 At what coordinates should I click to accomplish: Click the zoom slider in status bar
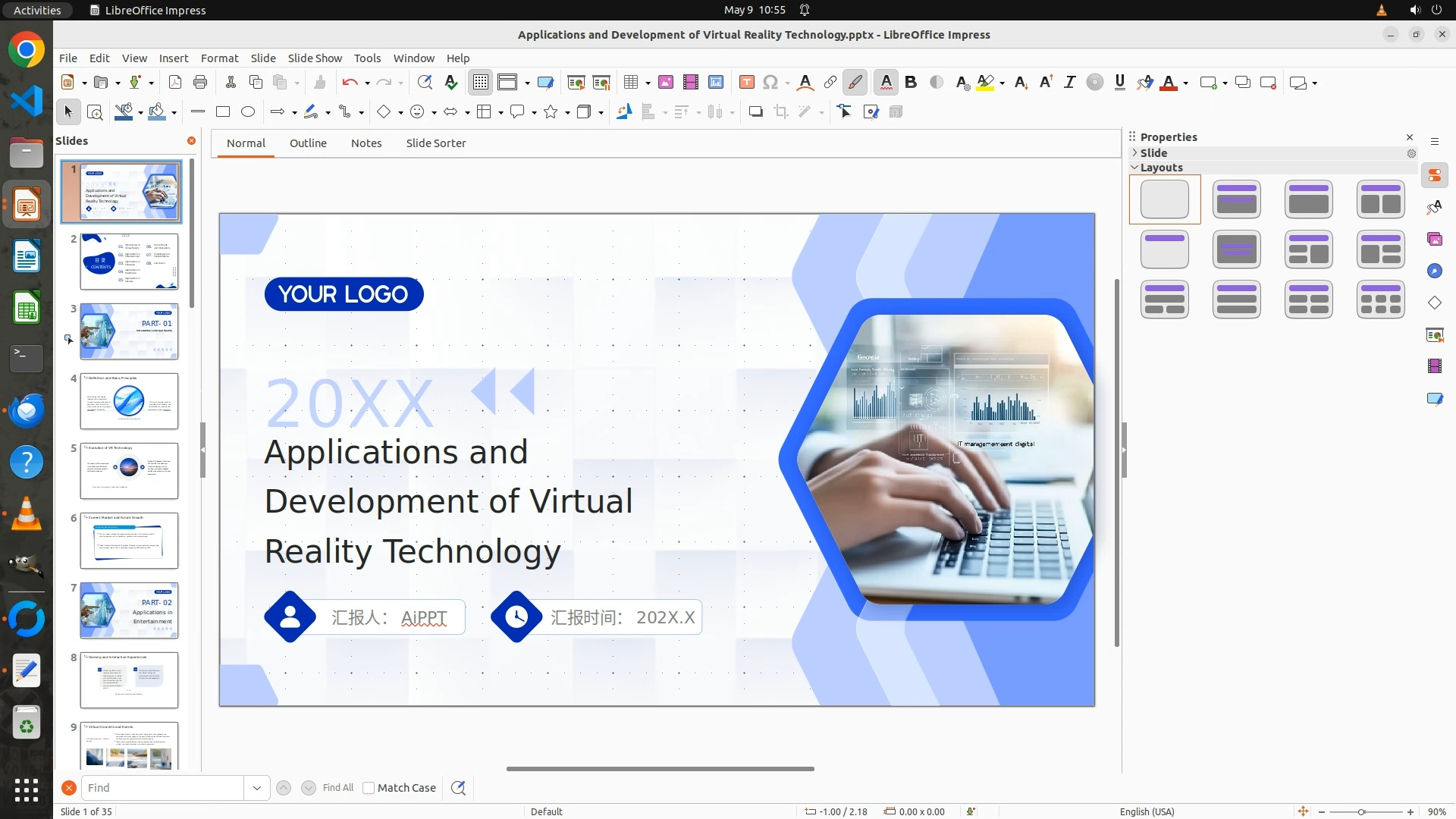coord(1362,812)
